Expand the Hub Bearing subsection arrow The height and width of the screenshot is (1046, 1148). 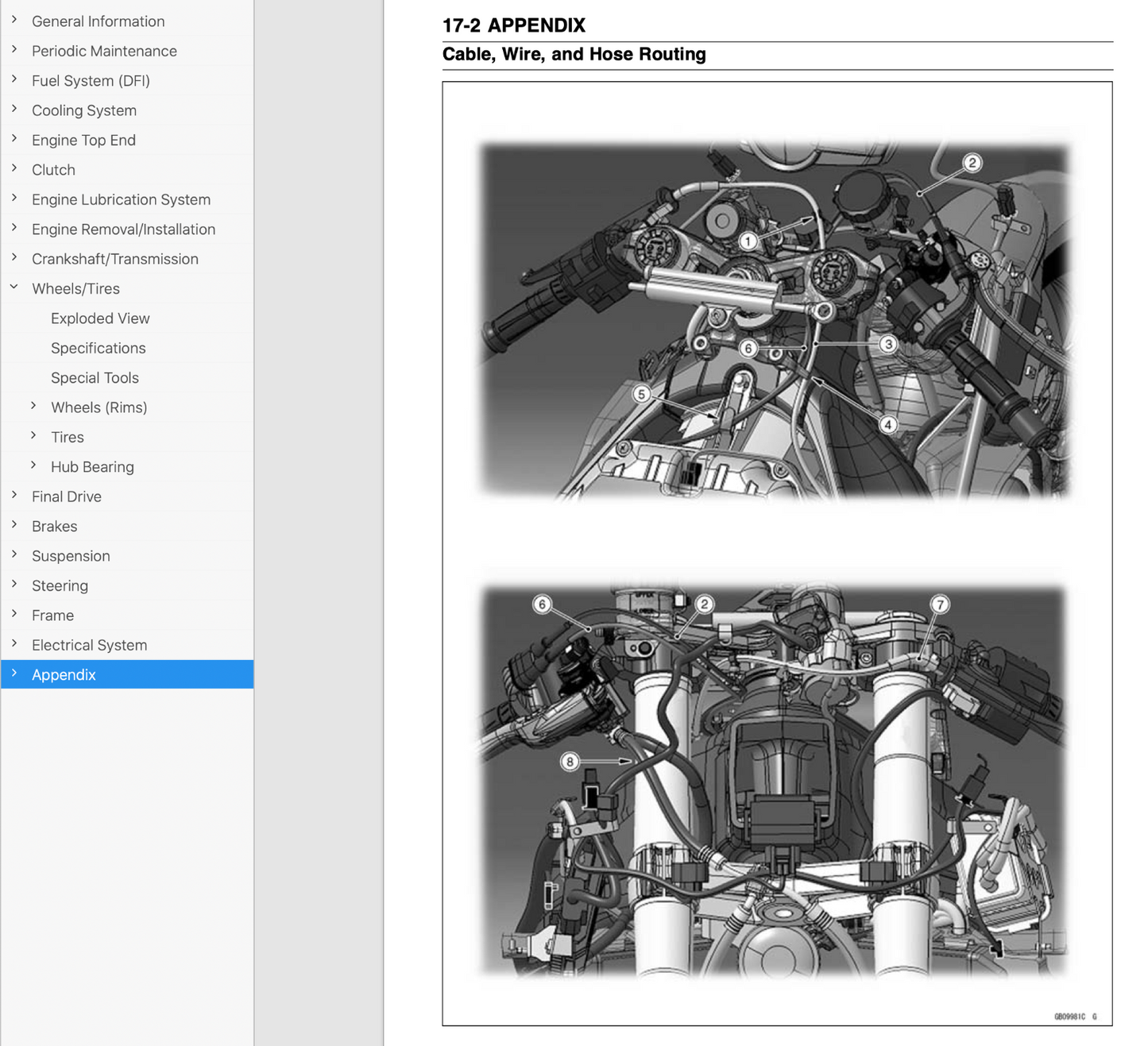(33, 466)
